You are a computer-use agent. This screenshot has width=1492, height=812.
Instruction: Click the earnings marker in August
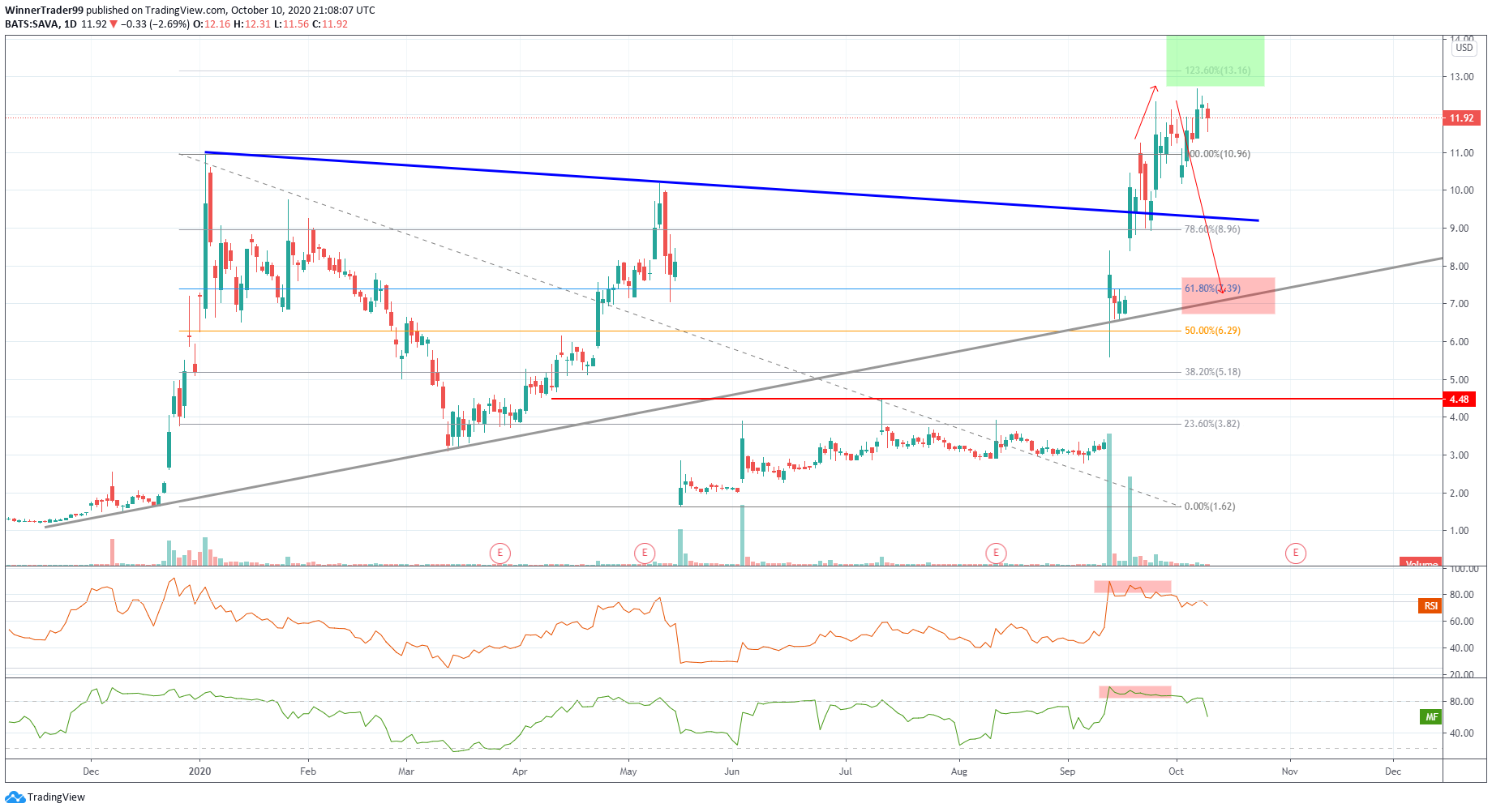[x=996, y=553]
